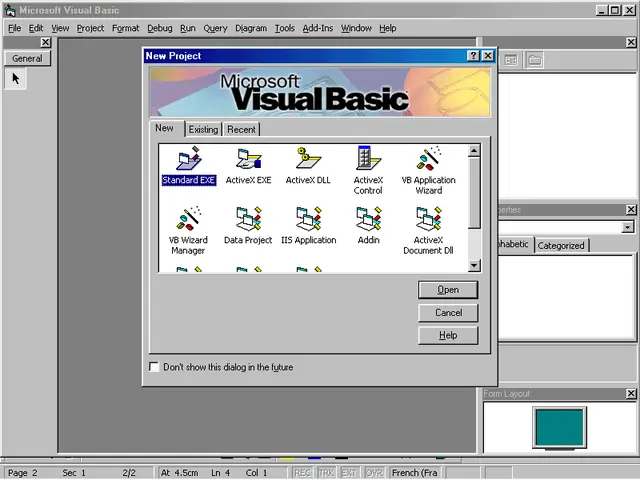The width and height of the screenshot is (640, 480).
Task: Open the Diagram menu
Action: 251,28
